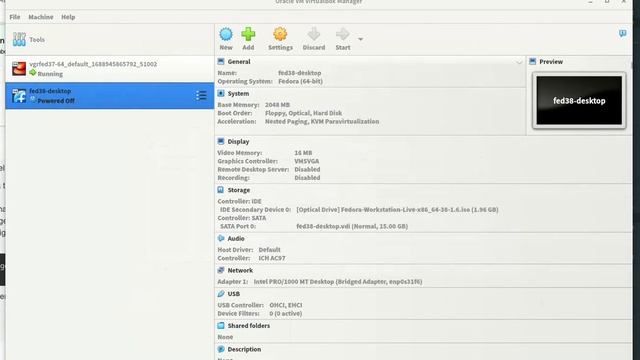Image resolution: width=640 pixels, height=360 pixels.
Task: Click the Nested Paging, KVM Paravirtualization value
Action: (322, 122)
